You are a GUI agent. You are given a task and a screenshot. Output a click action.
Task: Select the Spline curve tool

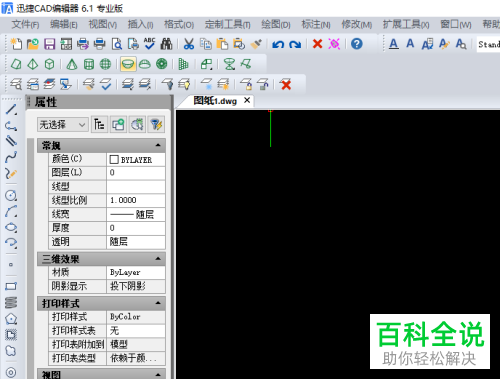tap(11, 157)
